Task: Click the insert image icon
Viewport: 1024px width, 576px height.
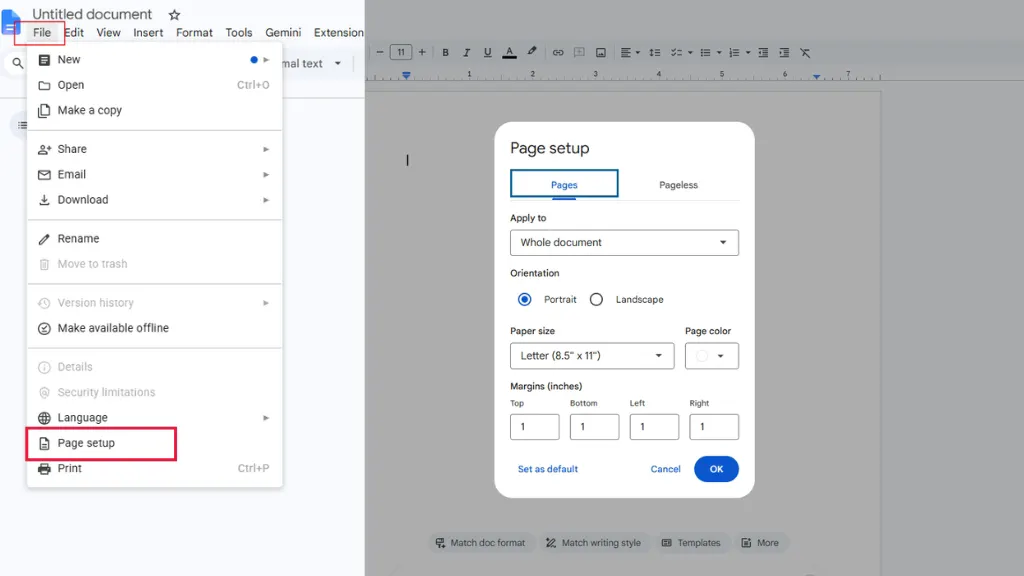Action: pyautogui.click(x=601, y=53)
